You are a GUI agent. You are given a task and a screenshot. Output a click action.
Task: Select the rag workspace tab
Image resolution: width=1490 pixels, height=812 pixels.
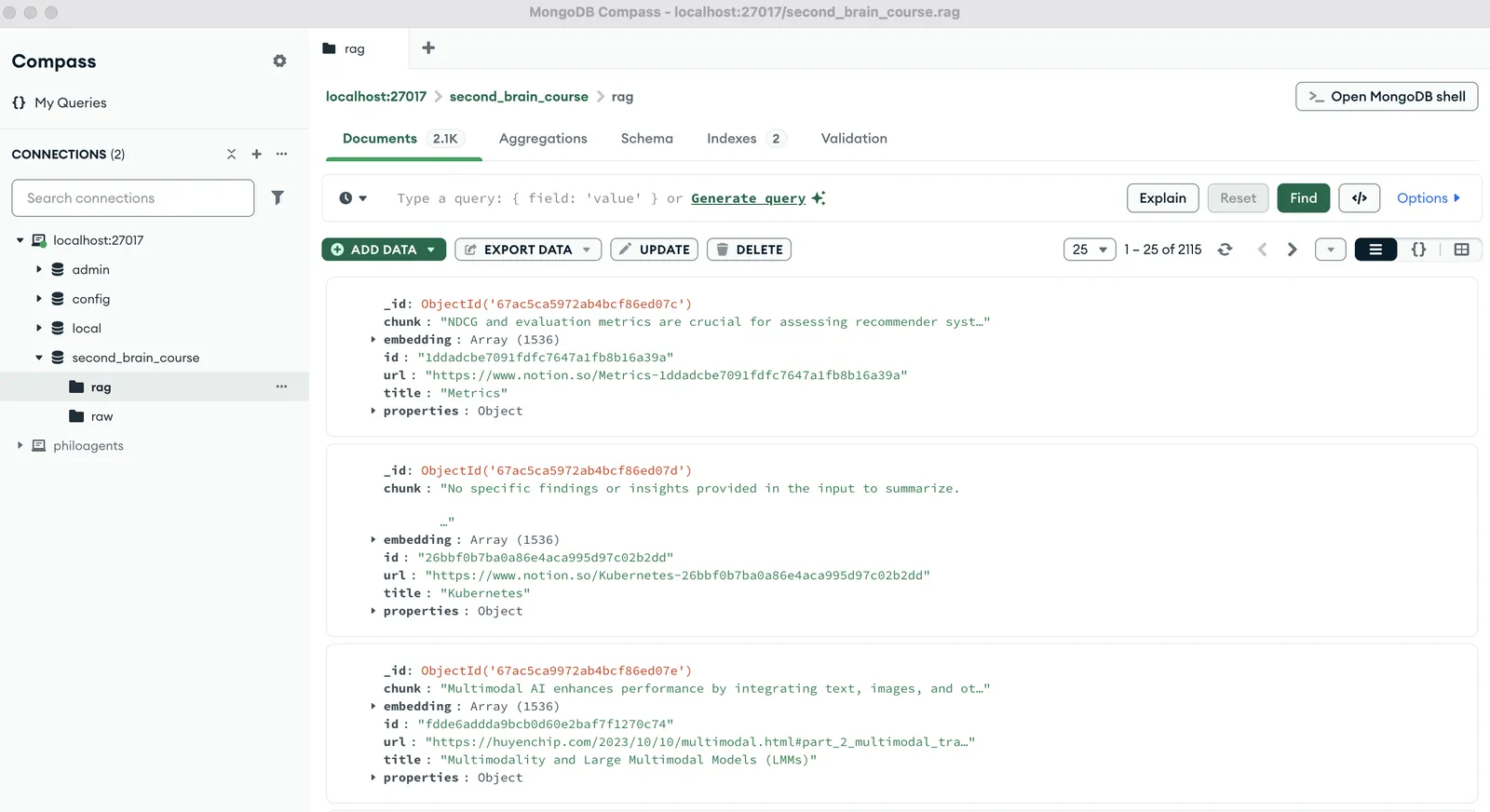359,48
